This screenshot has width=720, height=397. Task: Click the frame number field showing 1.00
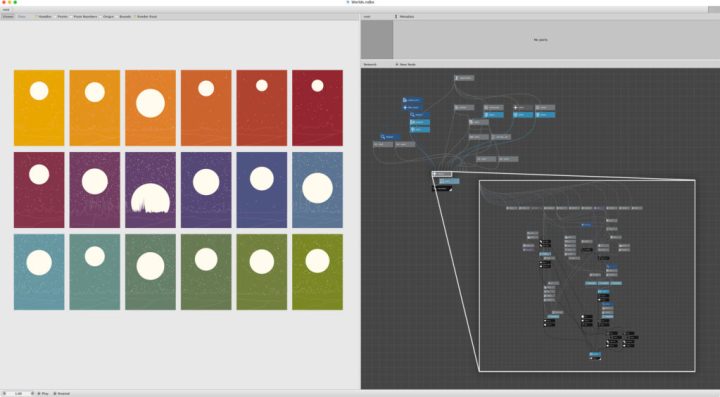18,393
